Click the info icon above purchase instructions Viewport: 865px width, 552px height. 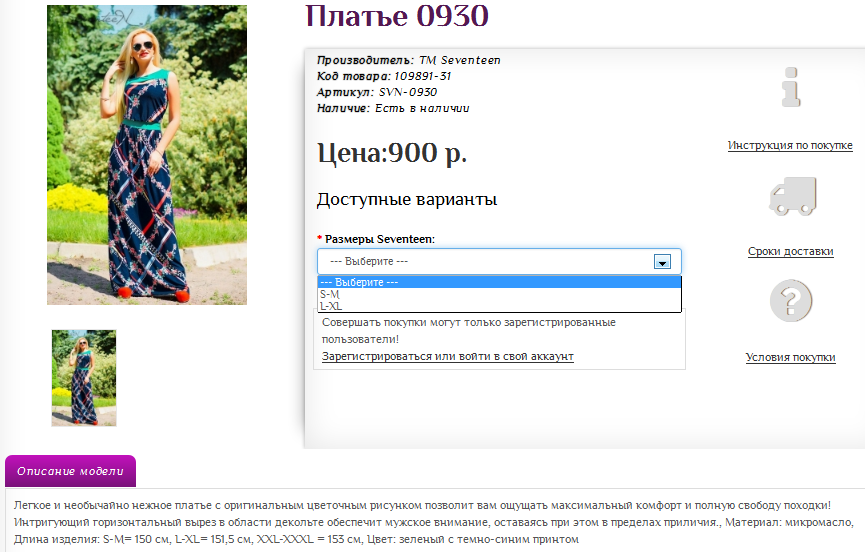point(791,87)
